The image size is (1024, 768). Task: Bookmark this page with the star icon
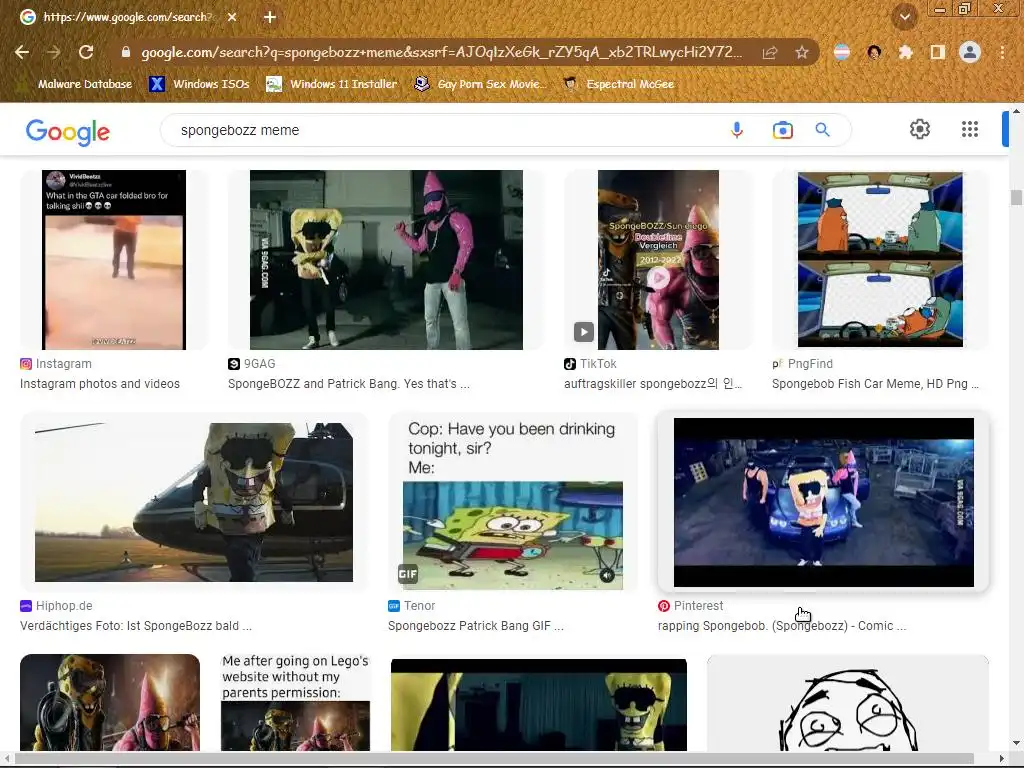[x=802, y=52]
